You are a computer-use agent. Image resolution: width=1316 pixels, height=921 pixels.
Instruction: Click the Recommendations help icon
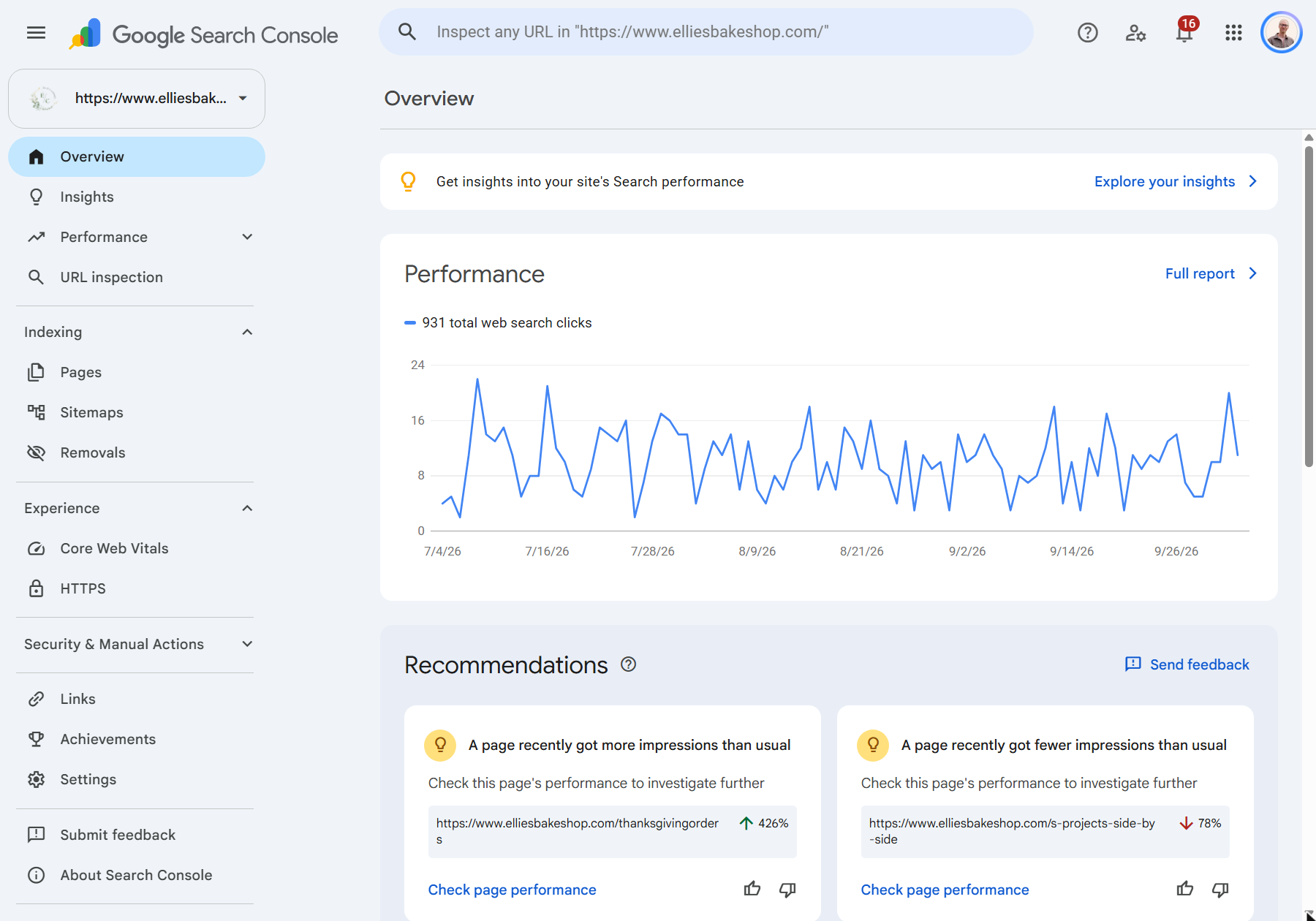coord(628,664)
